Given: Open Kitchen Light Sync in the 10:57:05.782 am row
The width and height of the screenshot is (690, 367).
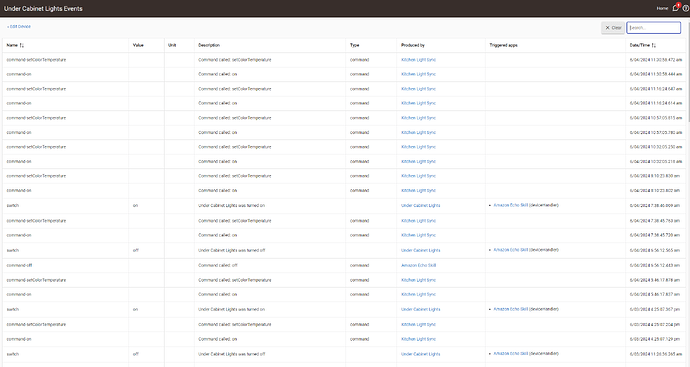Looking at the screenshot, I should (x=418, y=132).
